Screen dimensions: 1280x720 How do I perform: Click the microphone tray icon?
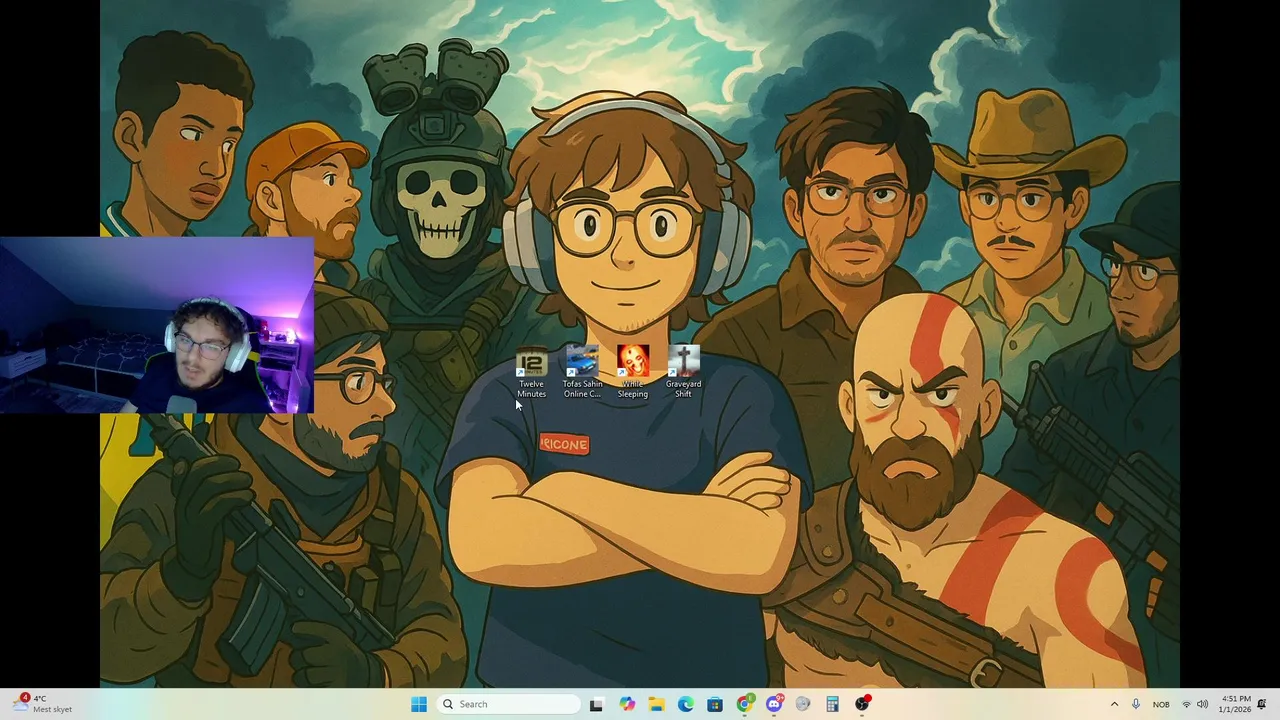tap(1136, 704)
